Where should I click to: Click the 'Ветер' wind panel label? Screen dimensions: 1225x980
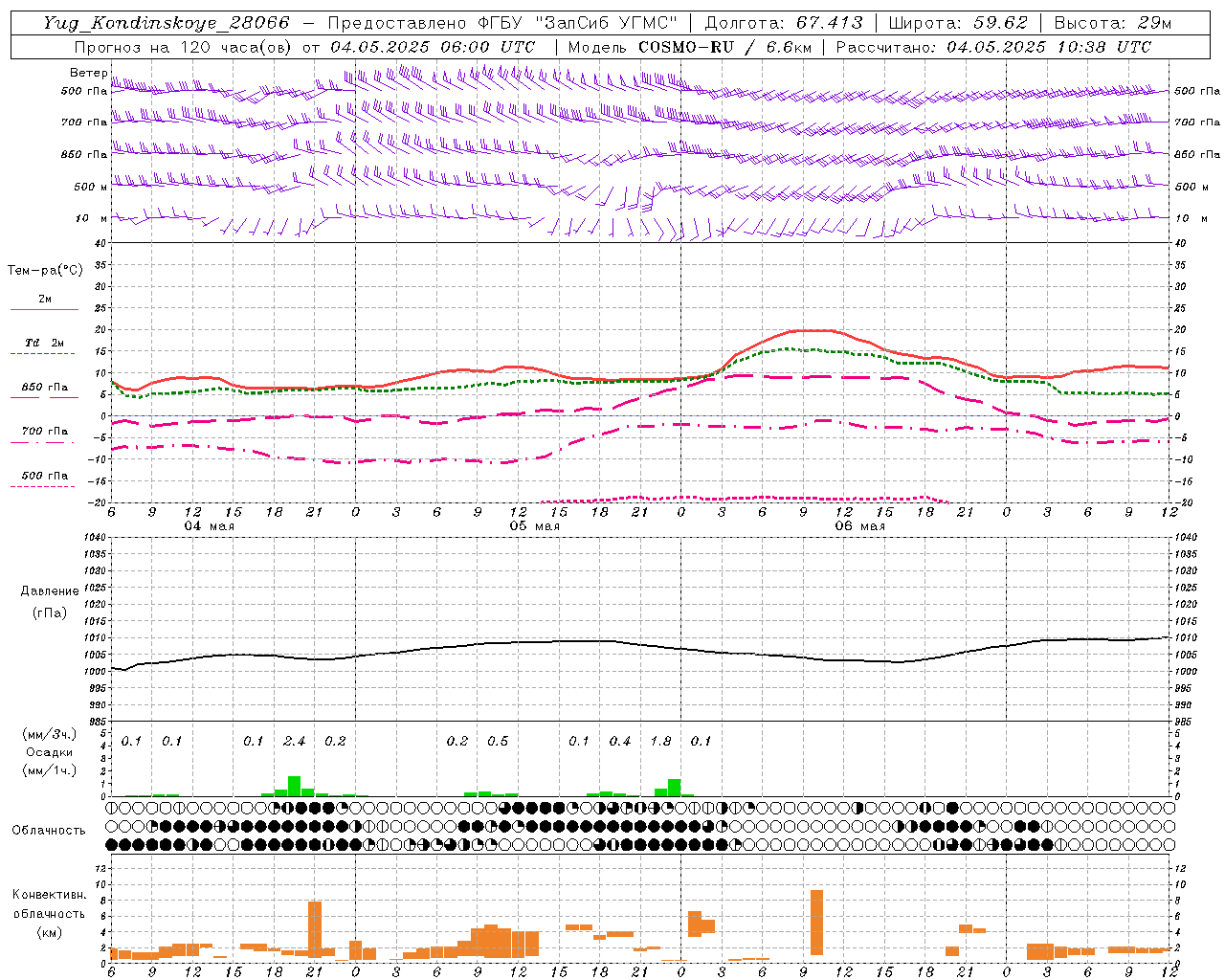pyautogui.click(x=88, y=73)
